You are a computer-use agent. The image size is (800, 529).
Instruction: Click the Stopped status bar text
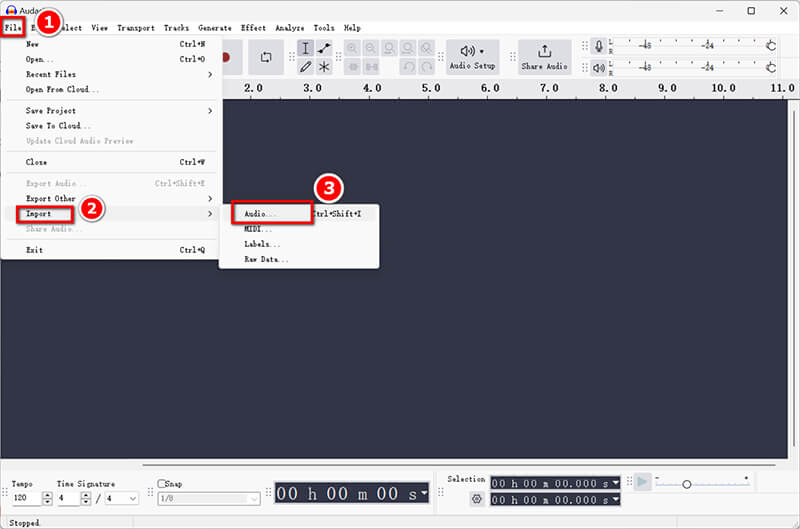(24, 523)
